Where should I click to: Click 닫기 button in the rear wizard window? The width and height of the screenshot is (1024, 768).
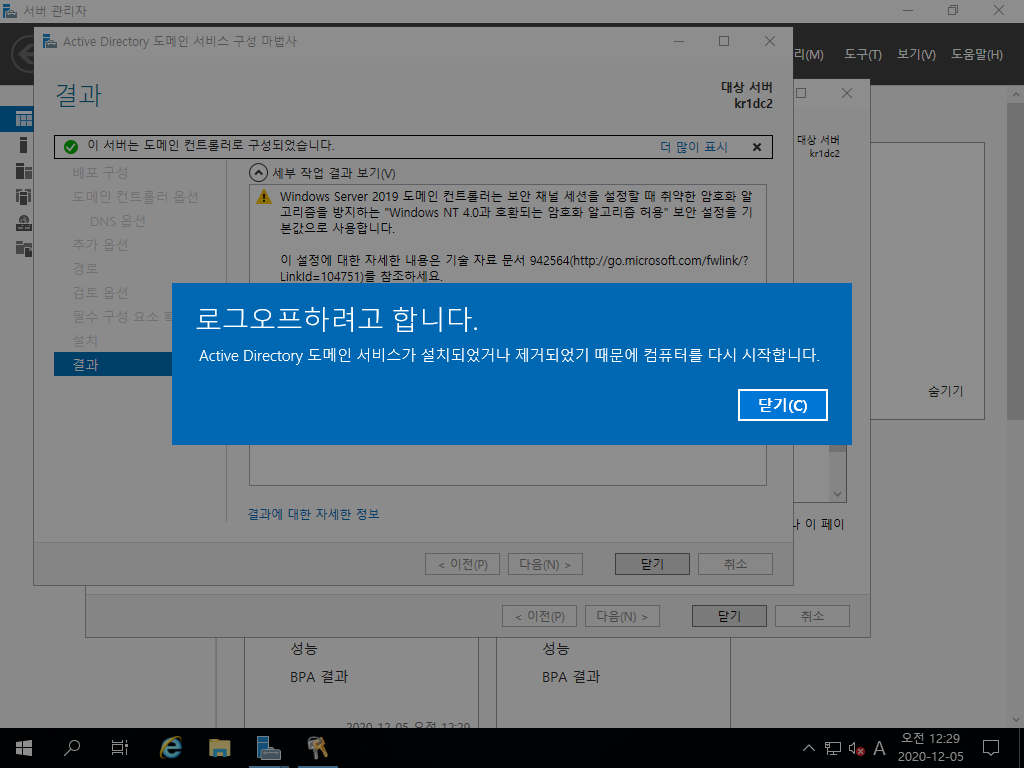[x=729, y=616]
